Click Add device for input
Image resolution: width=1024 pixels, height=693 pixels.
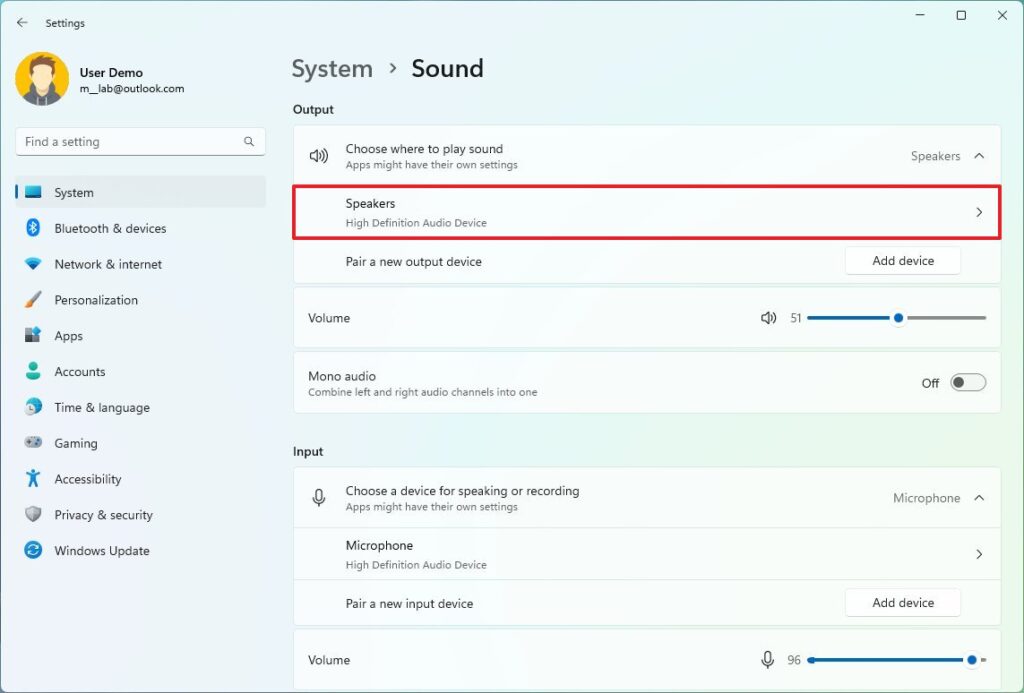click(902, 602)
